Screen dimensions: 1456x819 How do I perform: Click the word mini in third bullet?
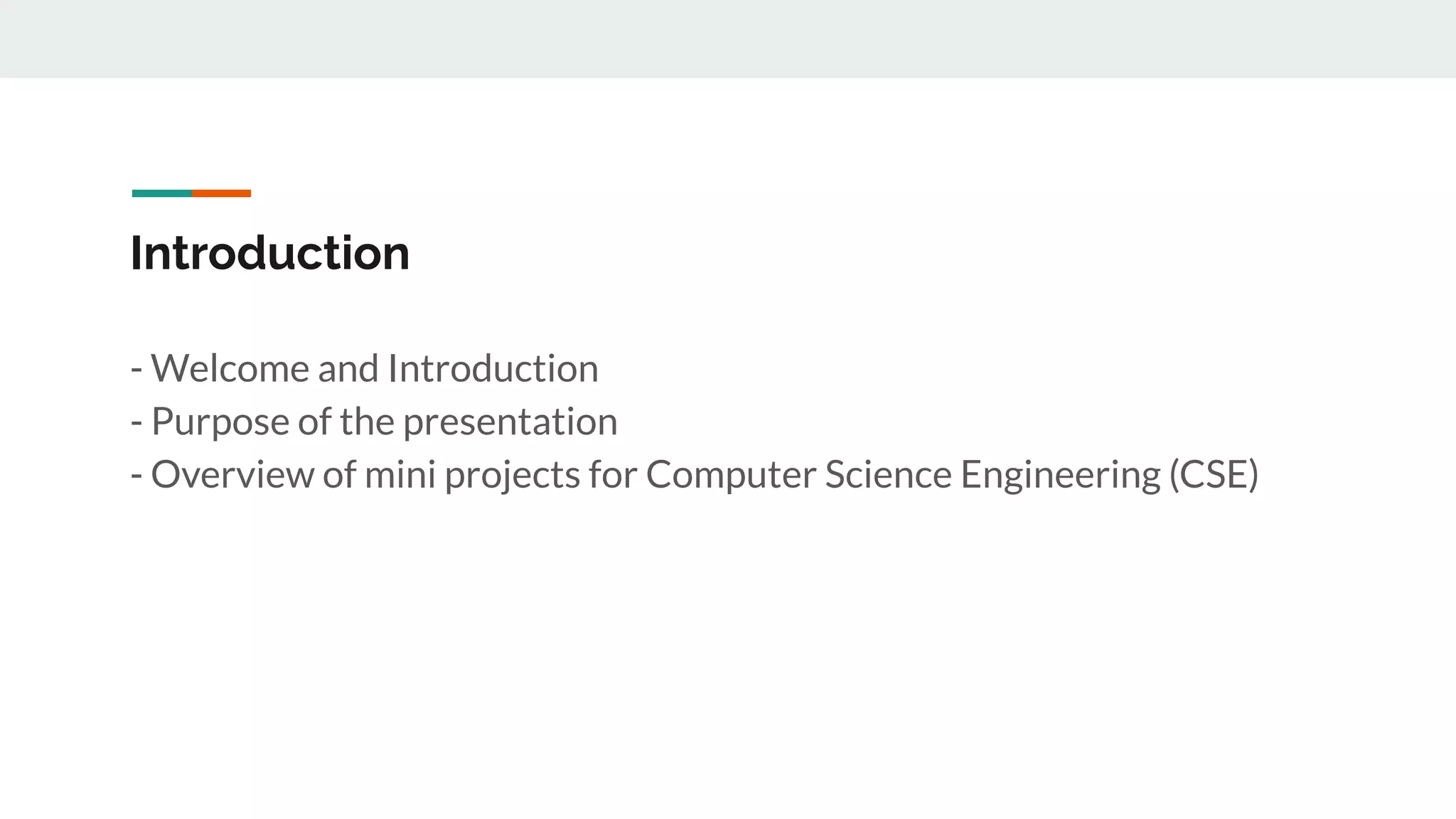click(x=400, y=474)
